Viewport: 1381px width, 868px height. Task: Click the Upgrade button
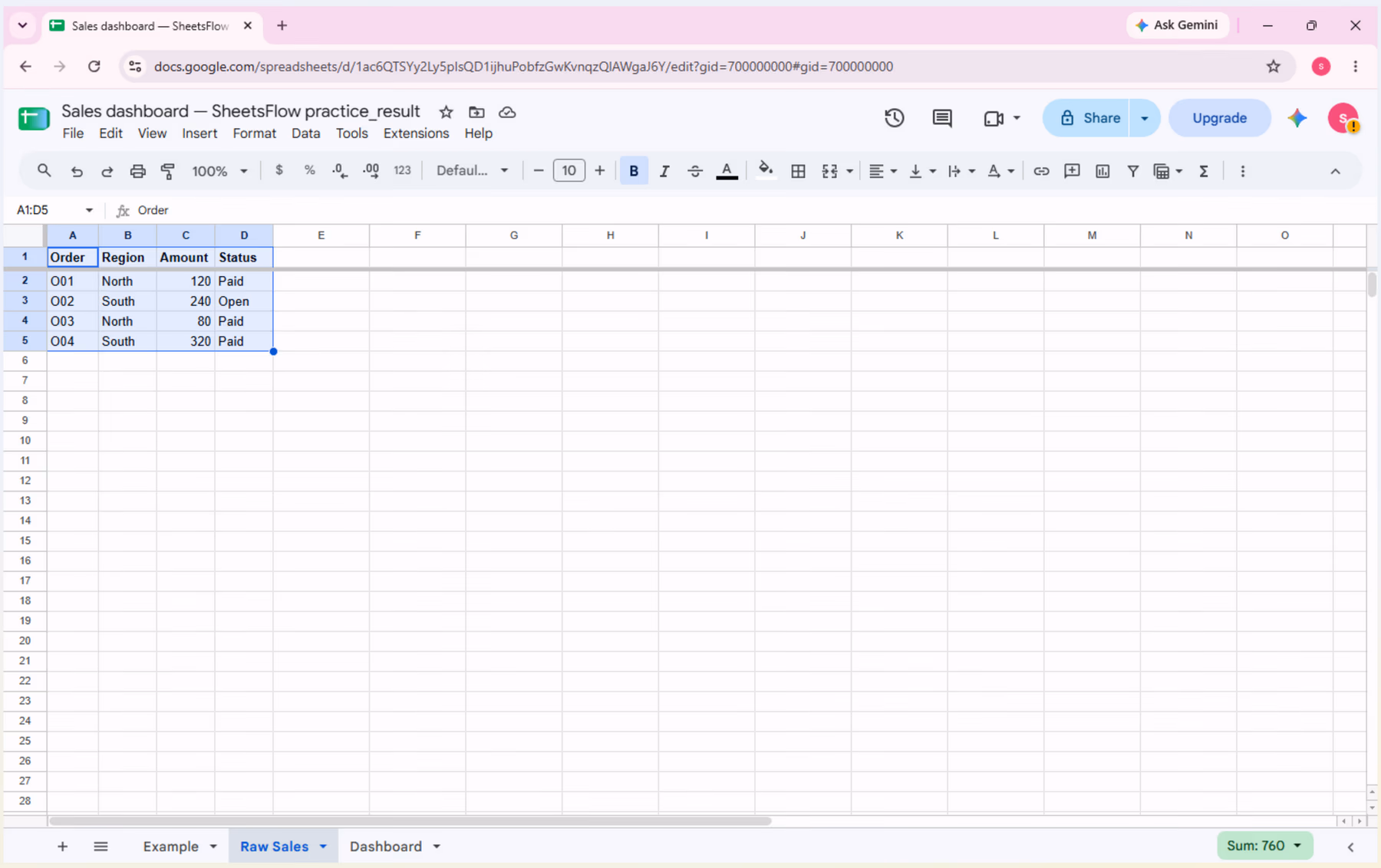click(x=1219, y=118)
